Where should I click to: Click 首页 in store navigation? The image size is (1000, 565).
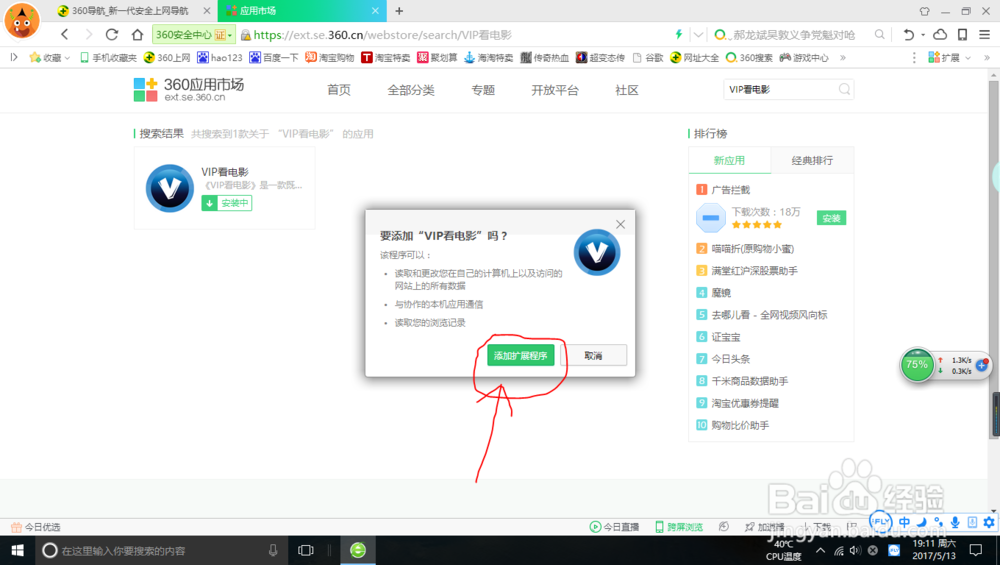pos(339,90)
